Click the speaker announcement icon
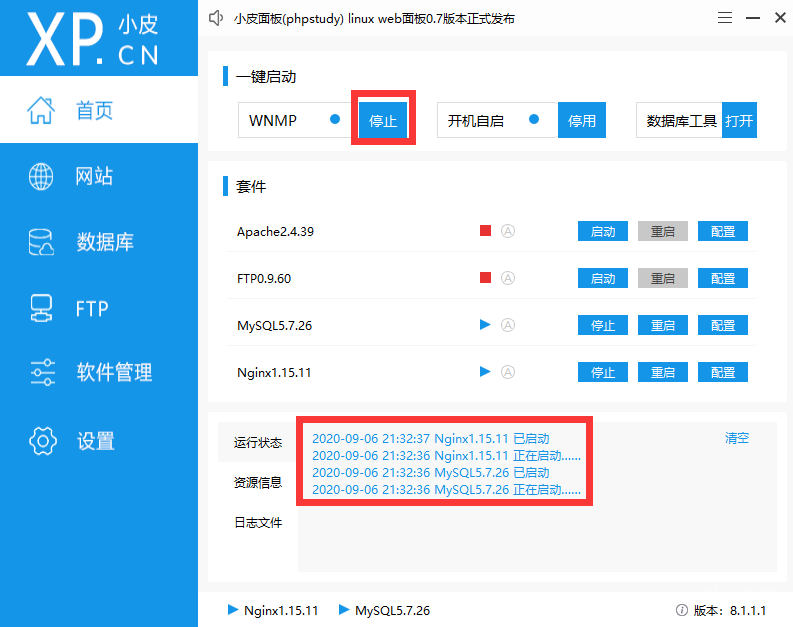The width and height of the screenshot is (793, 627). coord(216,18)
